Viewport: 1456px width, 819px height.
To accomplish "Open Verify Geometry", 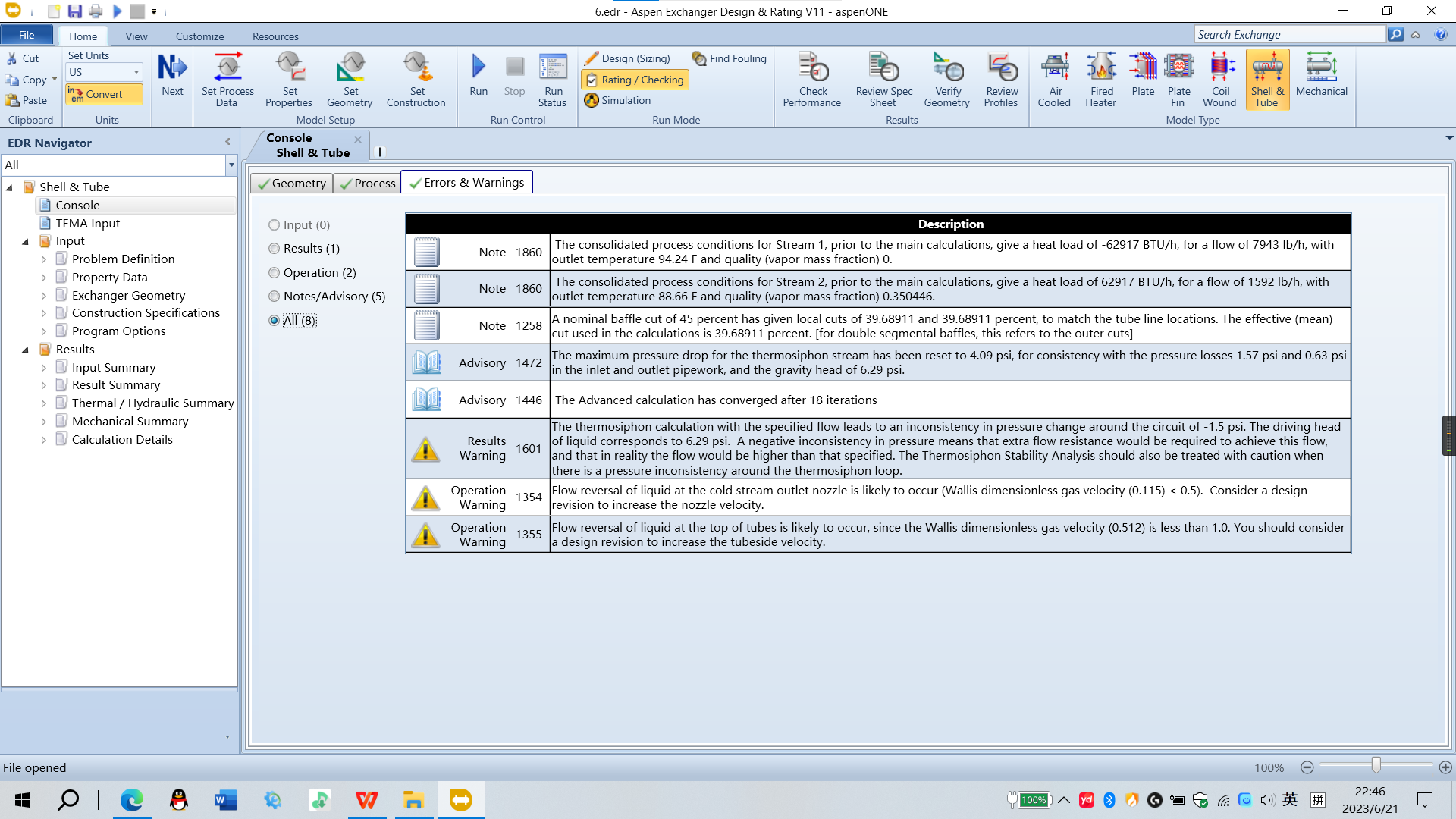I will click(x=947, y=80).
